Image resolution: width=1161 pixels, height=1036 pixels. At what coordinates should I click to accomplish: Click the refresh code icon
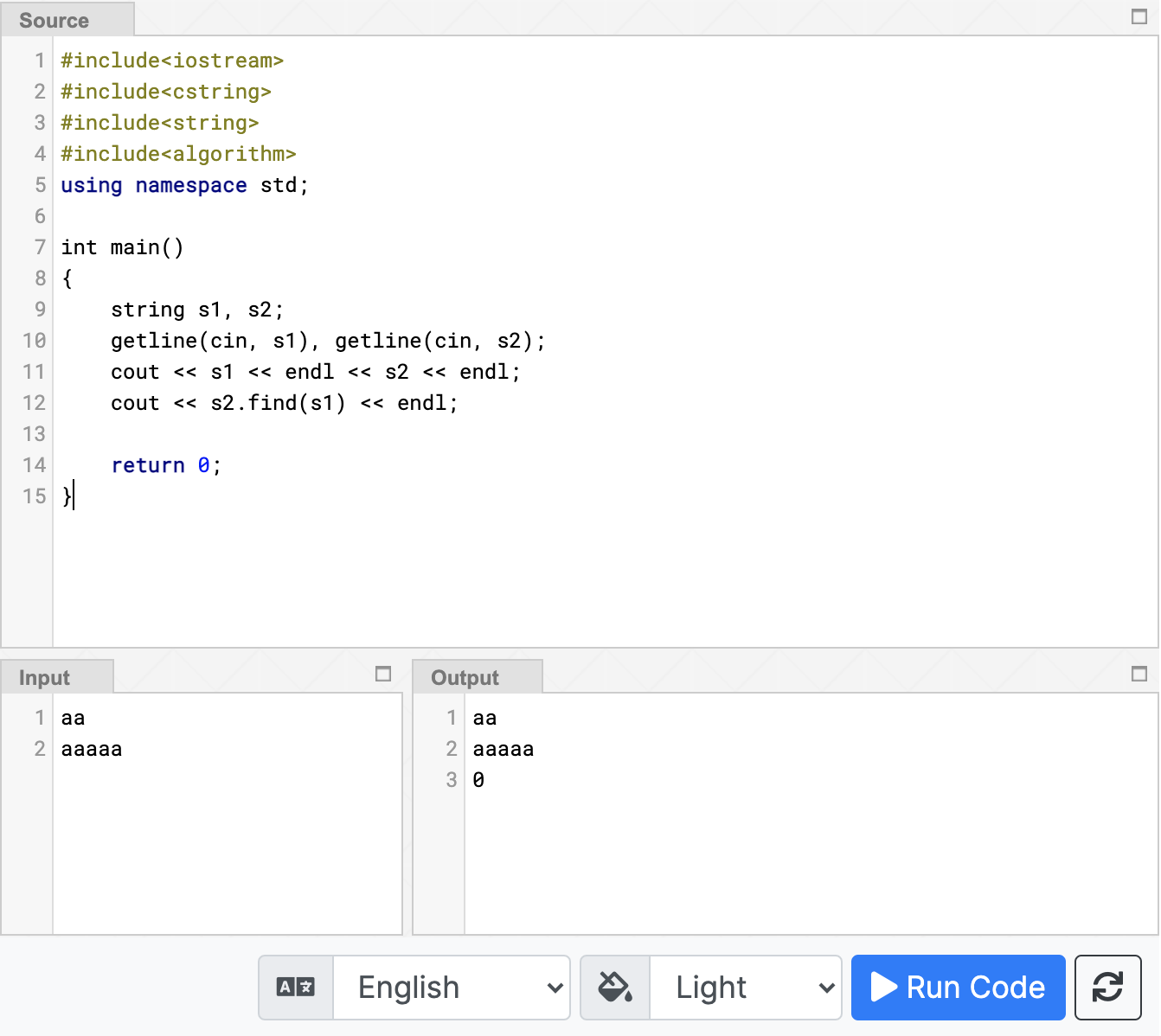click(x=1108, y=987)
